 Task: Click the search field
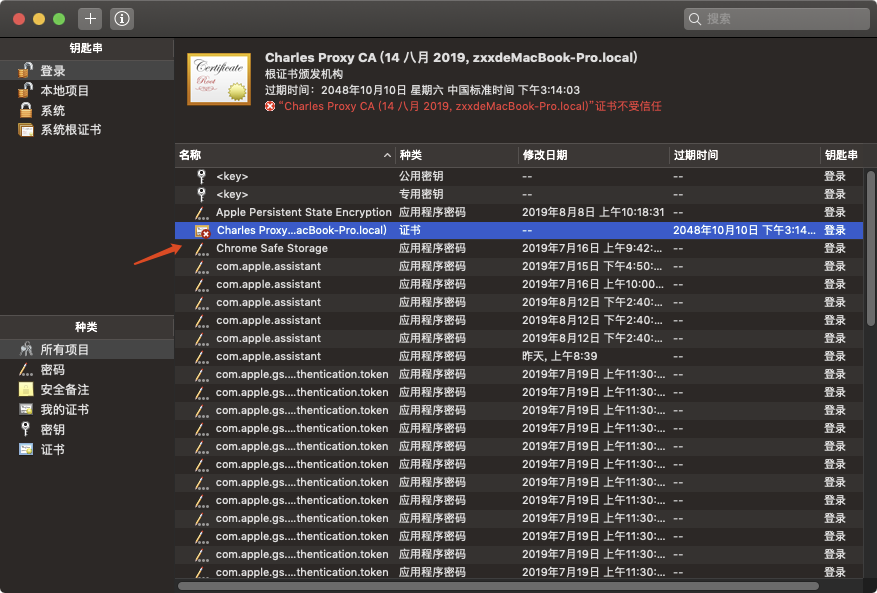(x=776, y=19)
